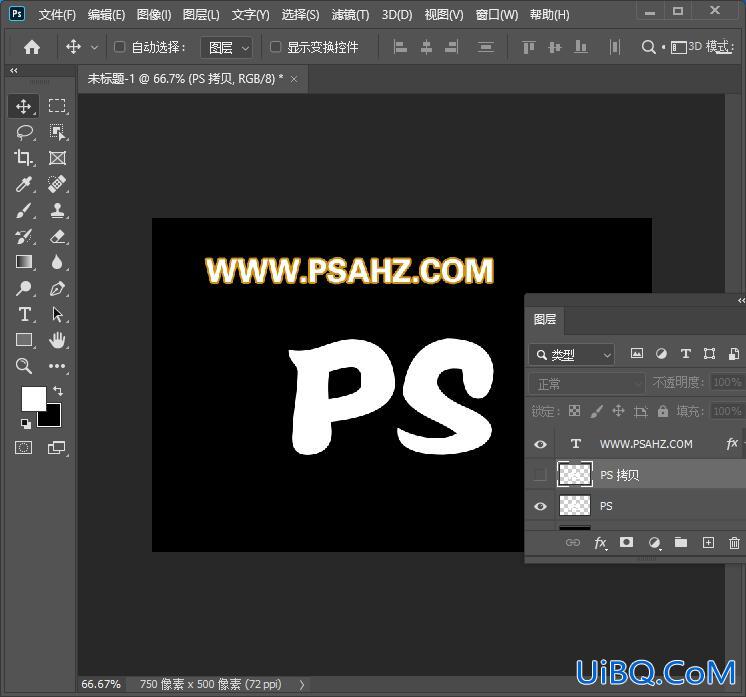
Task: Select the Rectangular Marquee tool
Action: (x=57, y=106)
